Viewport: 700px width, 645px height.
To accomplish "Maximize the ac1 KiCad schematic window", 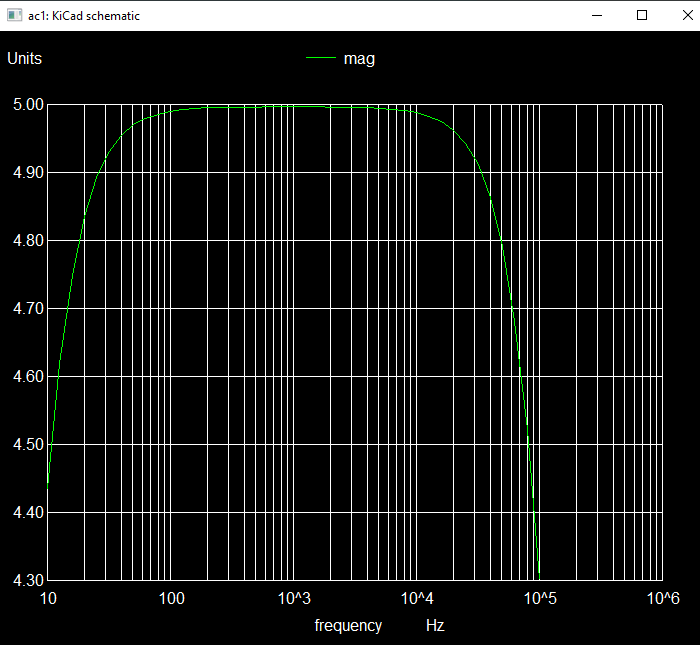I will pos(642,15).
